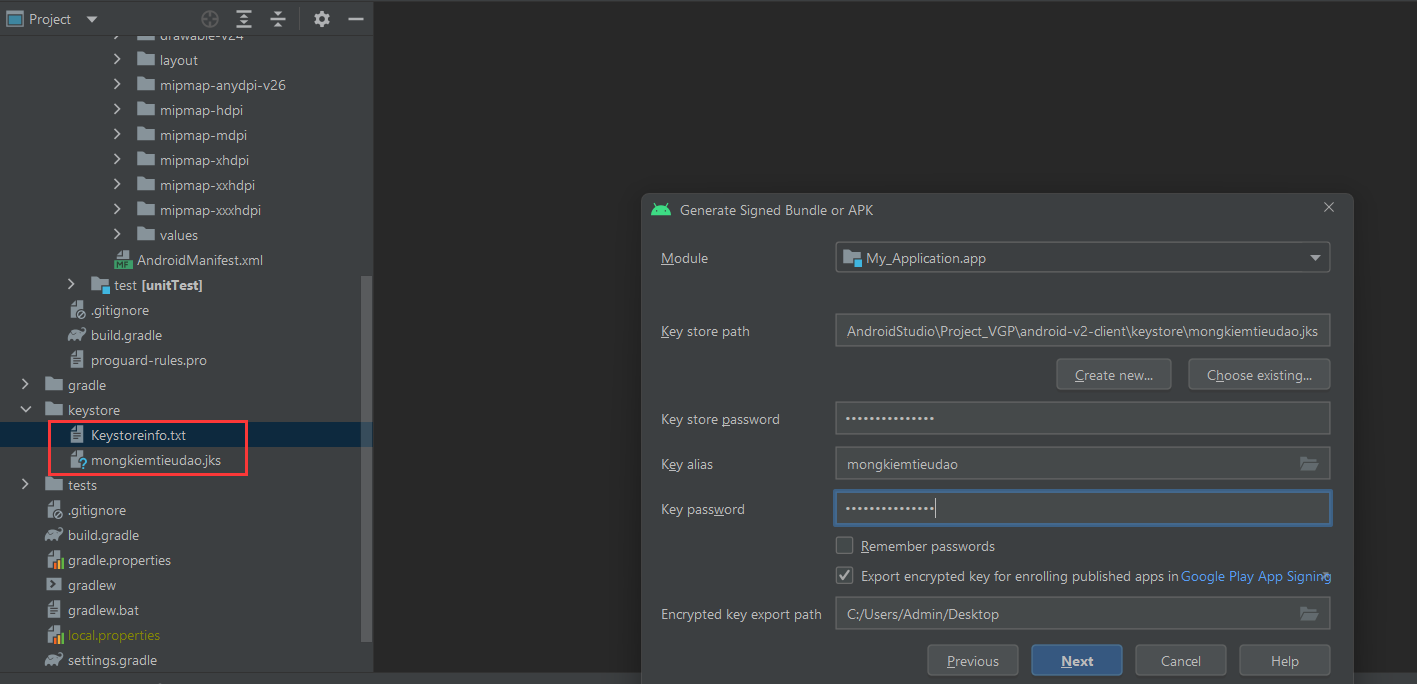Viewport: 1417px width, 684px height.
Task: Expand the gradle folder
Action: [25, 385]
